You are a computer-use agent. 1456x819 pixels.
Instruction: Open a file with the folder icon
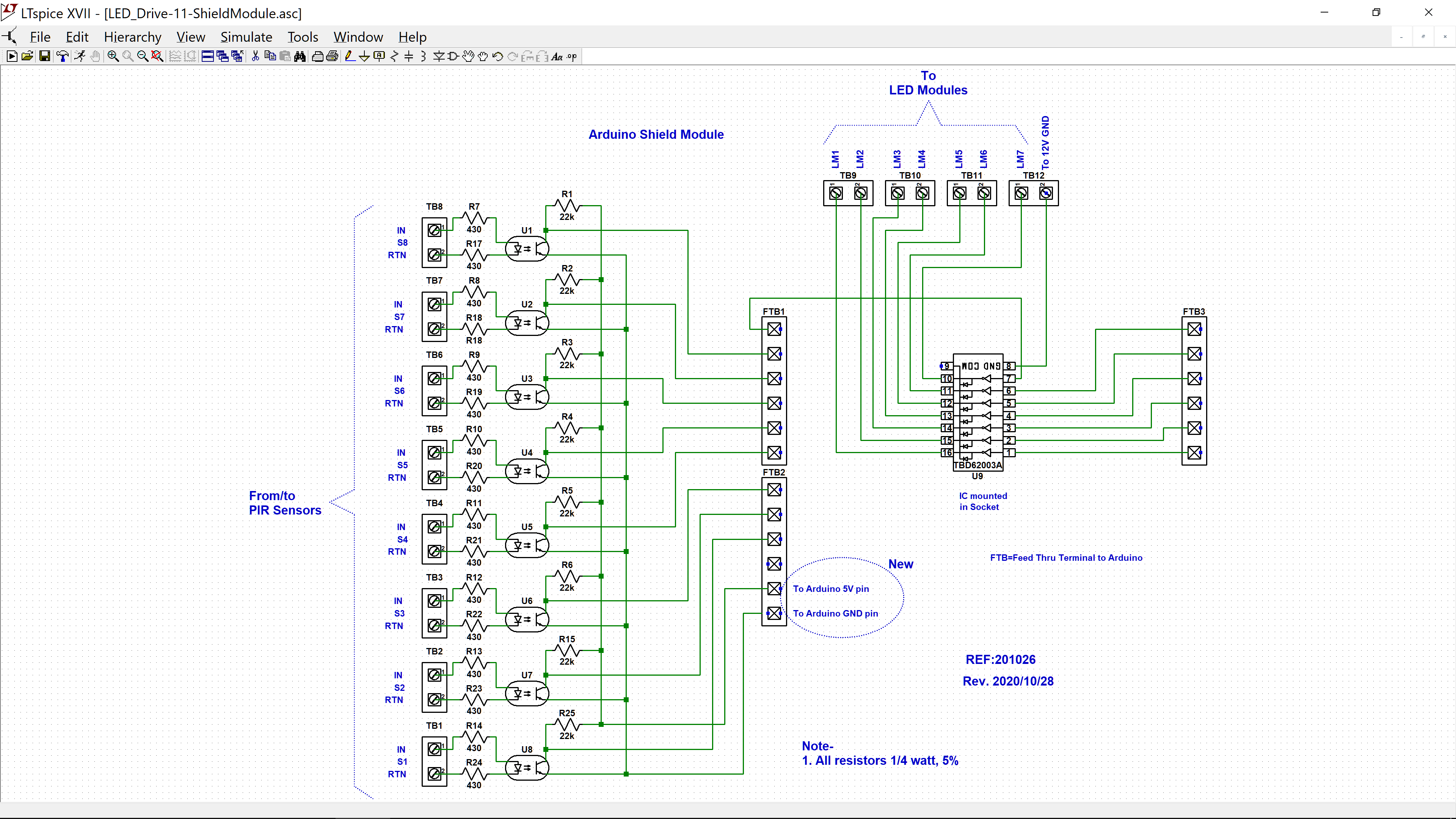27,56
